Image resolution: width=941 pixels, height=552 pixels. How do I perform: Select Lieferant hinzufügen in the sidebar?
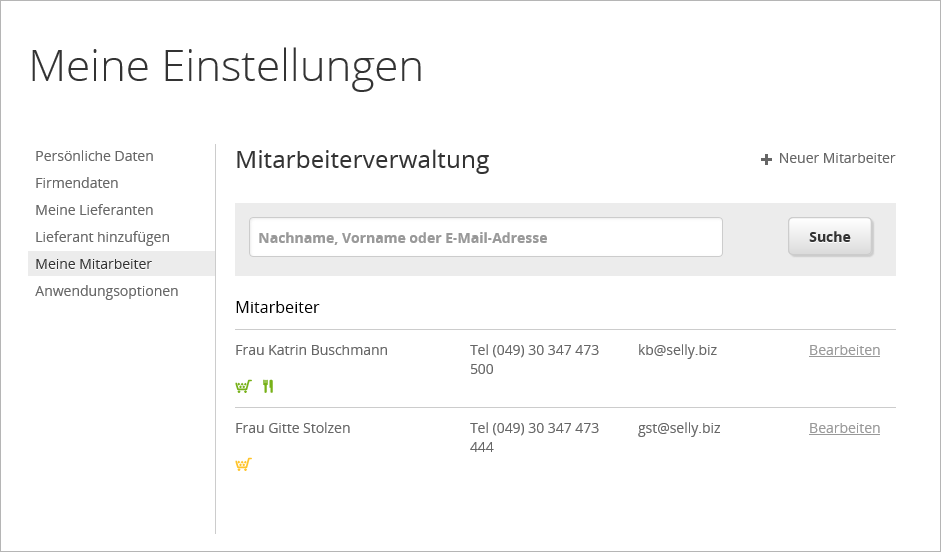tap(102, 237)
